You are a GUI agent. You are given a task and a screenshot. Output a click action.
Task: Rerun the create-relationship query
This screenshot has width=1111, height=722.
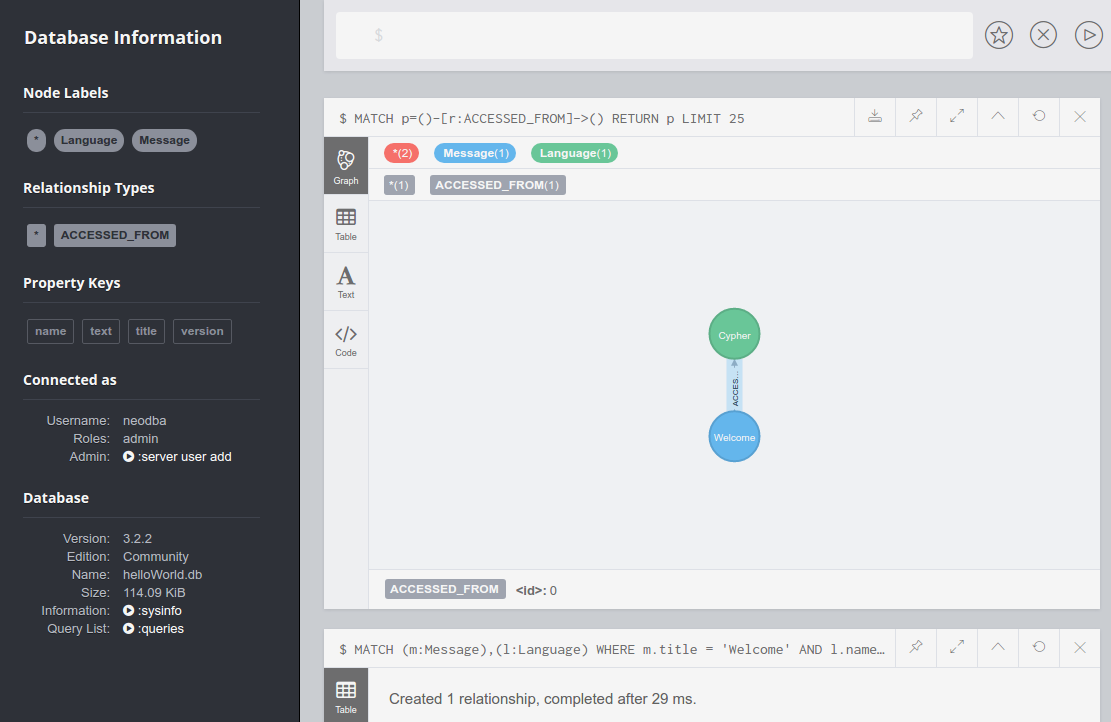pos(1039,647)
